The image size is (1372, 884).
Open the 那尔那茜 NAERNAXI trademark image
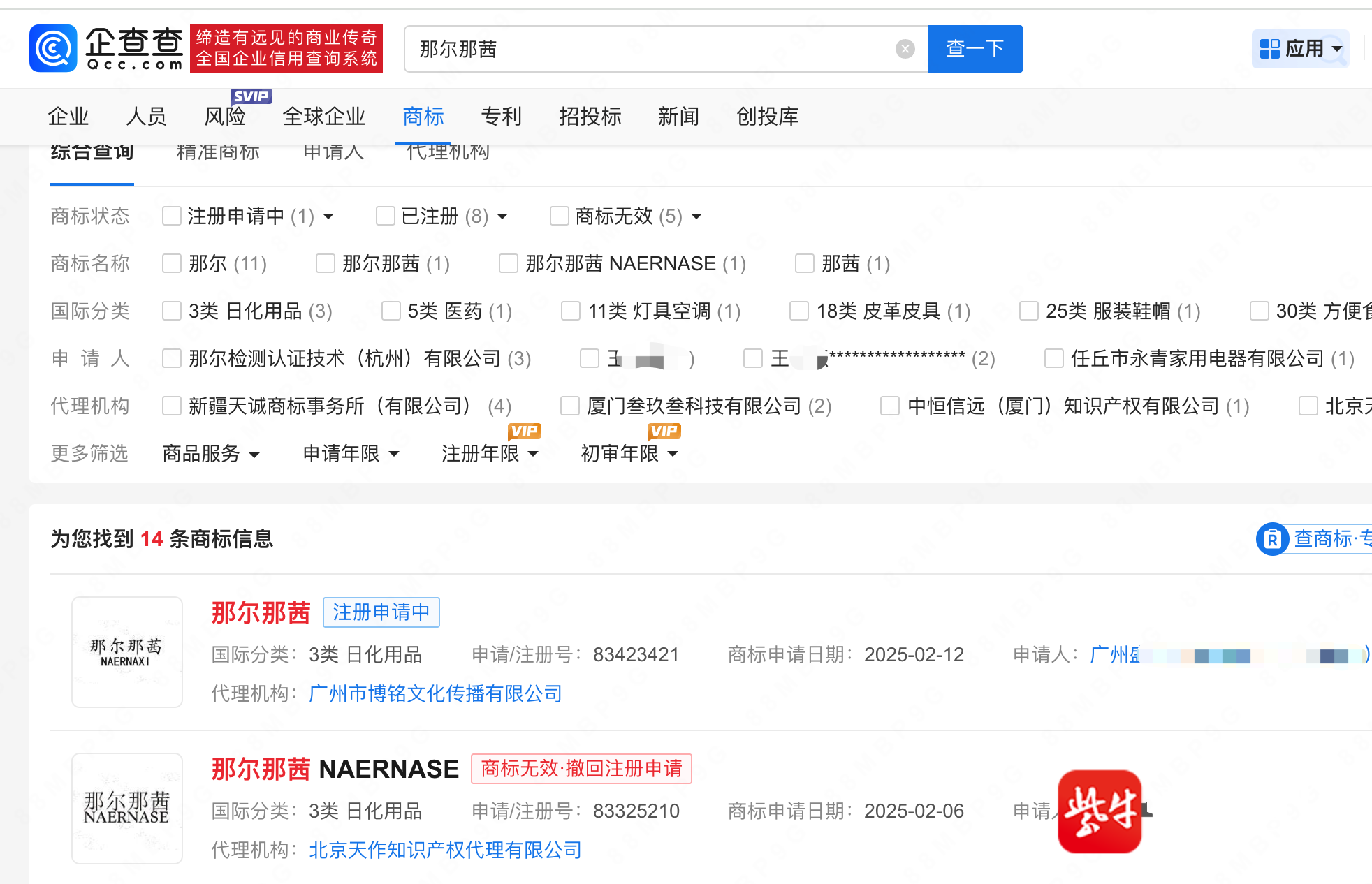click(x=127, y=652)
